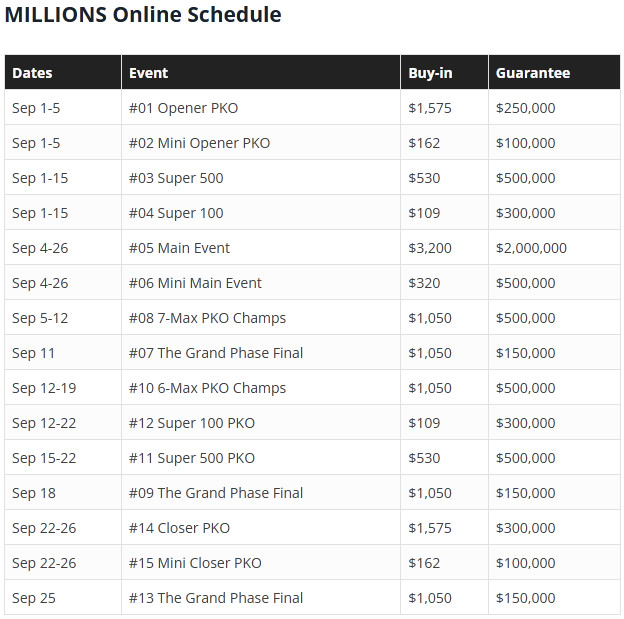This screenshot has height=619, width=624.
Task: Click the MILLIONS Online Schedule heading
Action: (143, 15)
